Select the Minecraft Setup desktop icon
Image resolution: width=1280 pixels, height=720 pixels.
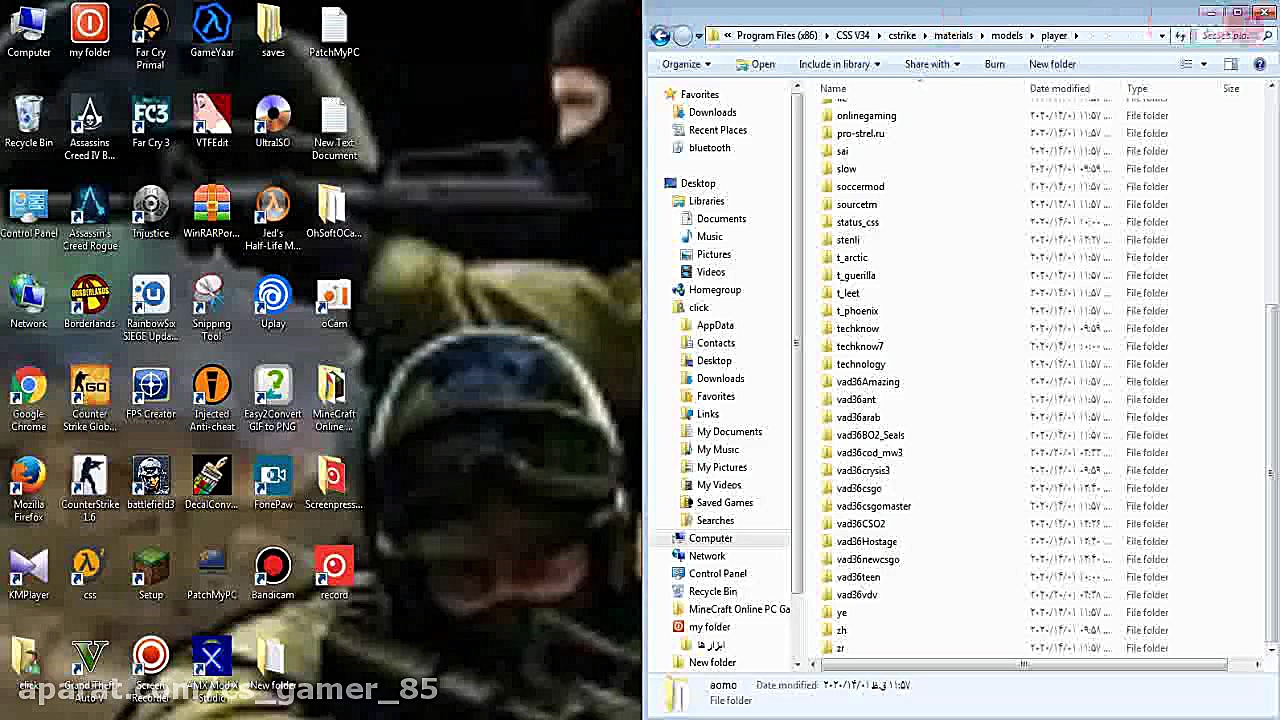point(151,574)
